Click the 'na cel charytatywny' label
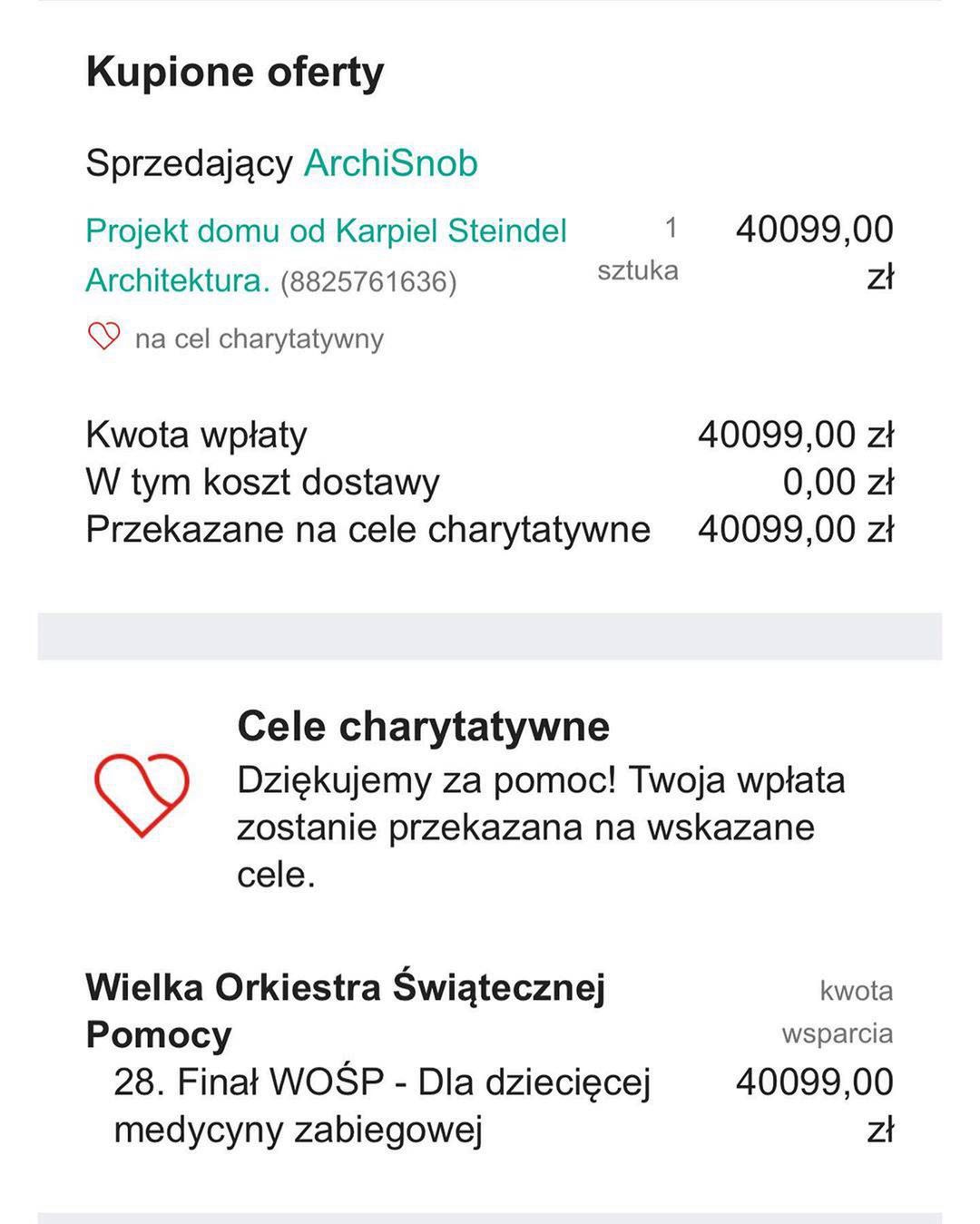This screenshot has height=1224, width=980. 260,338
